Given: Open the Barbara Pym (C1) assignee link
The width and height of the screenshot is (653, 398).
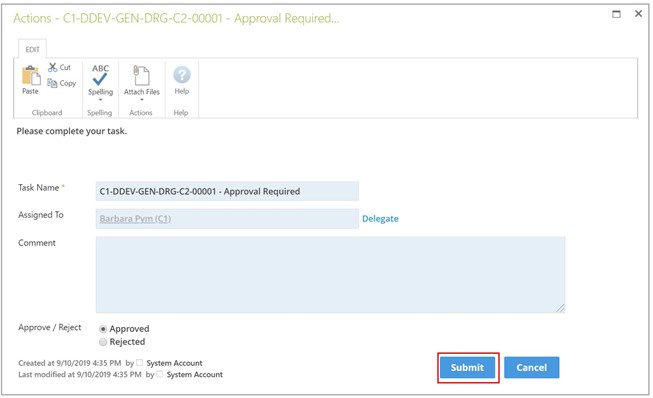Looking at the screenshot, I should coord(135,219).
